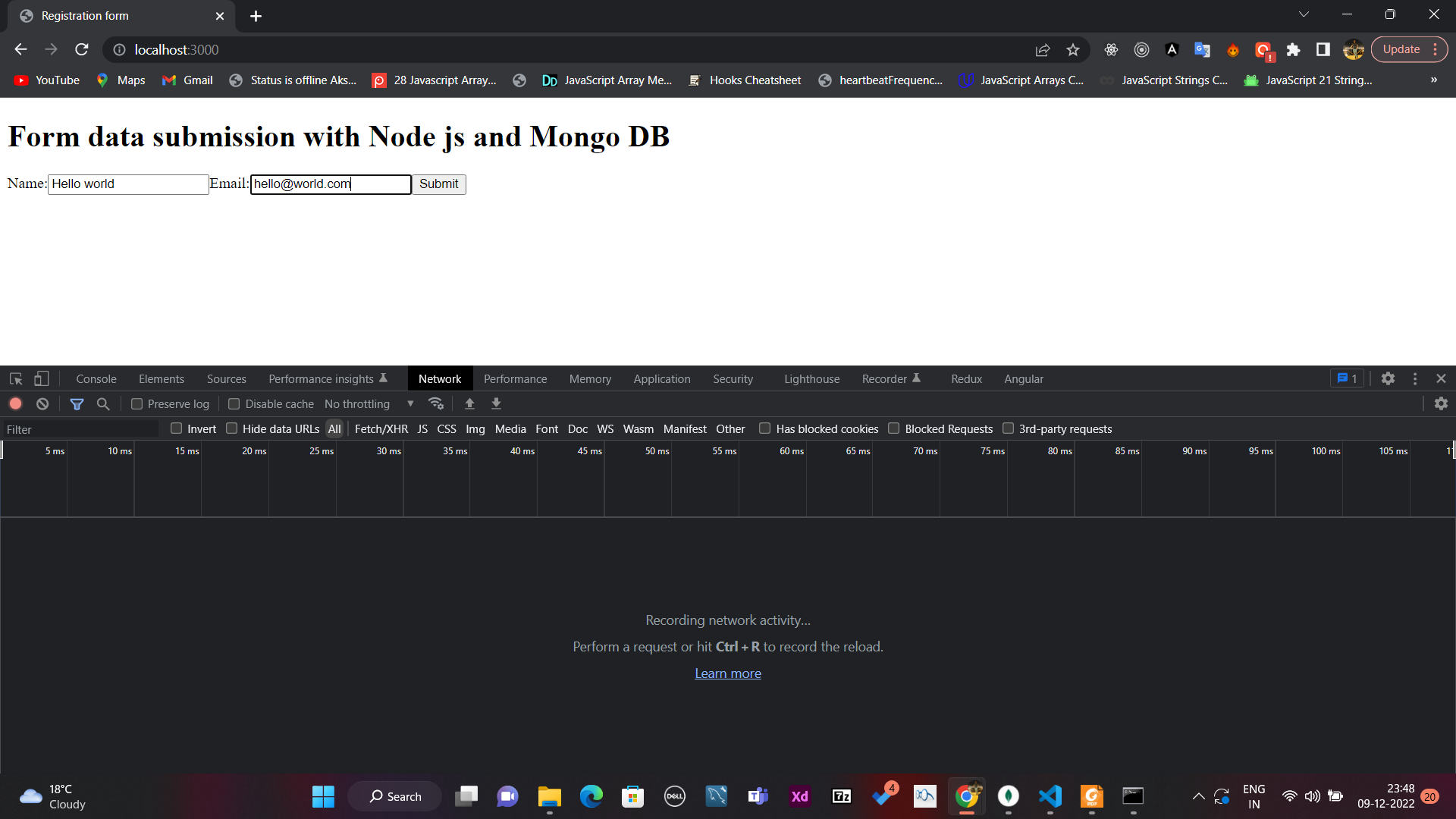Click the Email input field

tap(330, 184)
